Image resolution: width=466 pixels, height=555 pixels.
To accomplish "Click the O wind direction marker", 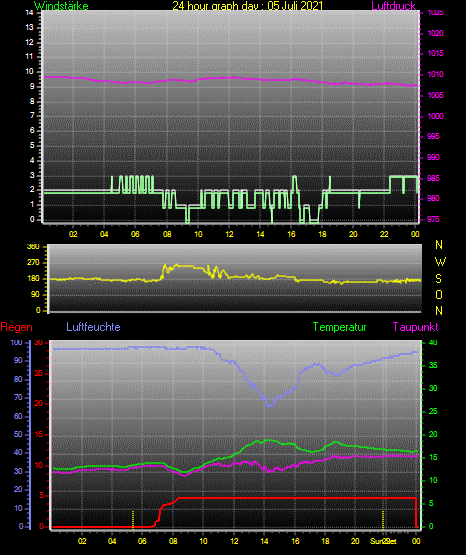I will [x=439, y=295].
